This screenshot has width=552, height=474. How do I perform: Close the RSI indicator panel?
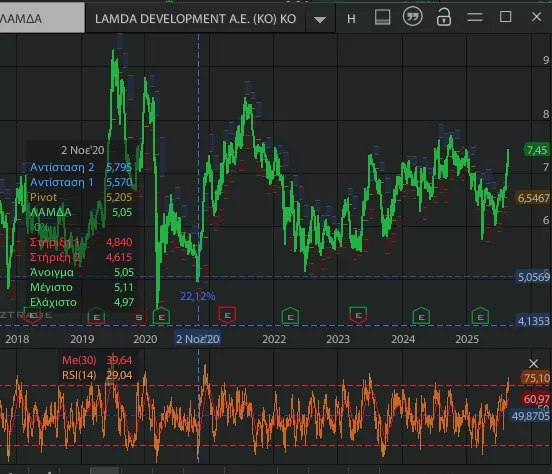pos(533,363)
